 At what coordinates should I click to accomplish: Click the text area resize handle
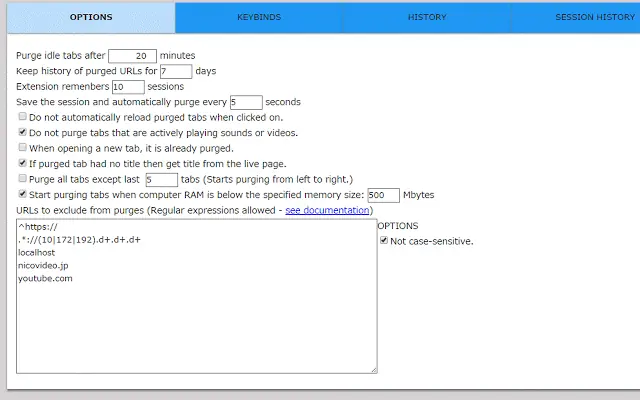(x=374, y=370)
